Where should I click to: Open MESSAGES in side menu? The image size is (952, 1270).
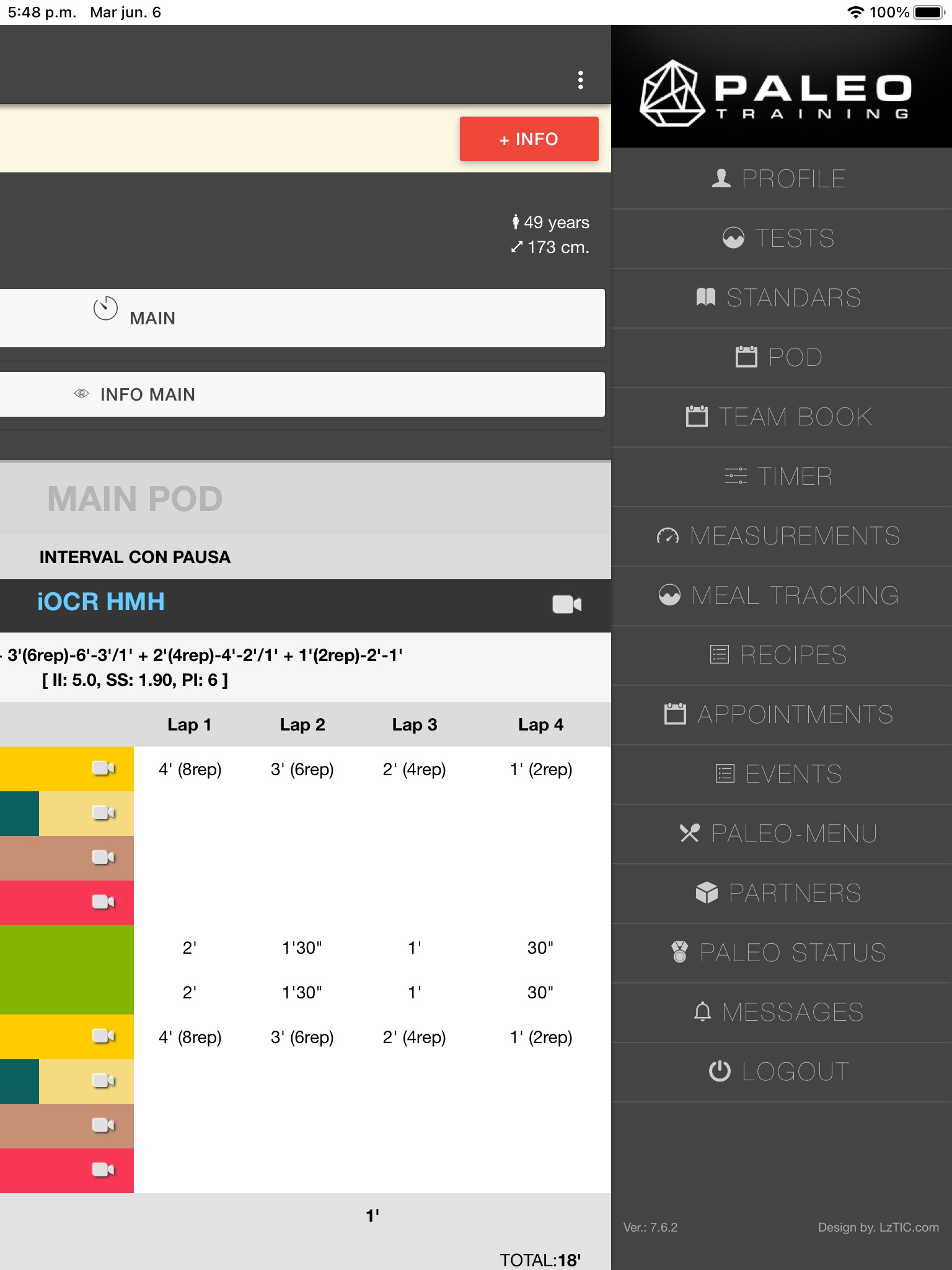[782, 1012]
